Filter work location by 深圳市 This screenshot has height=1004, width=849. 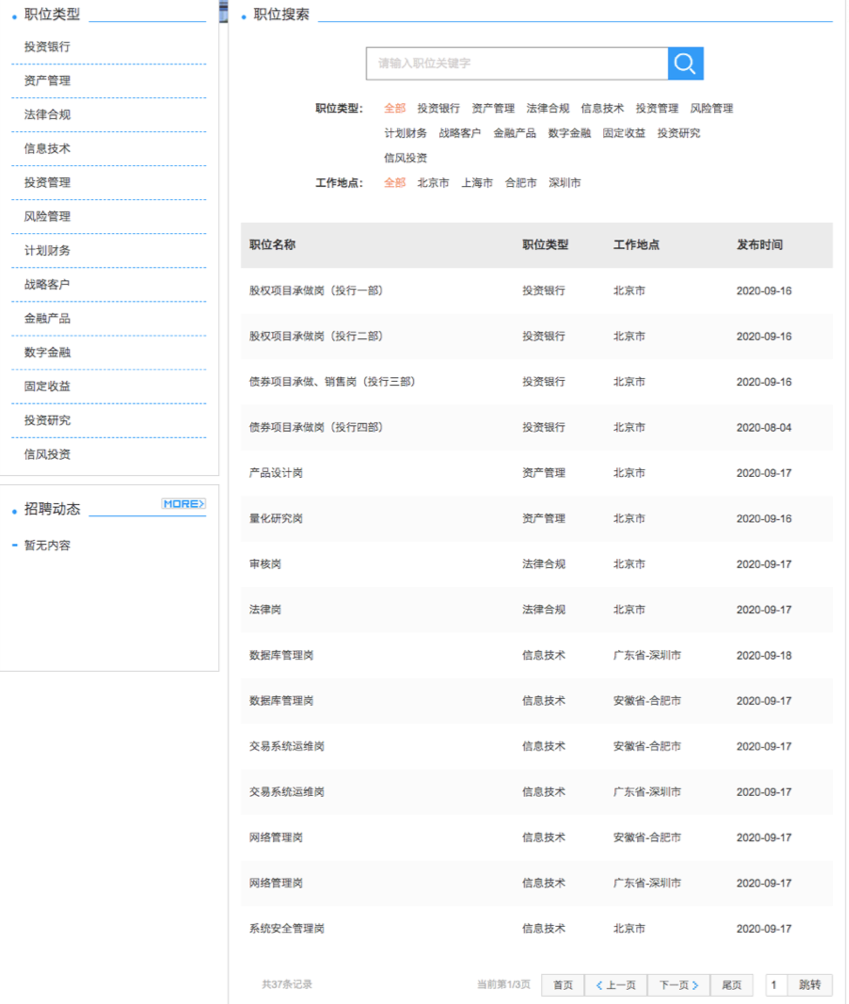click(x=565, y=182)
